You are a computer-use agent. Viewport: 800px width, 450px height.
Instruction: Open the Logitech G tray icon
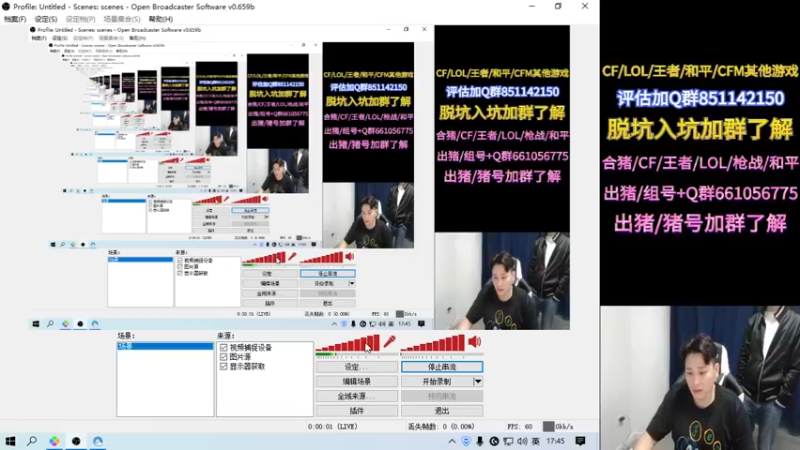click(x=494, y=441)
